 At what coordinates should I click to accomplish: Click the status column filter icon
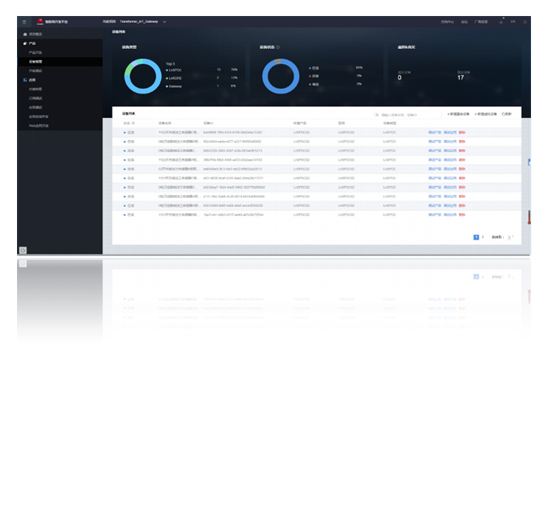point(133,123)
